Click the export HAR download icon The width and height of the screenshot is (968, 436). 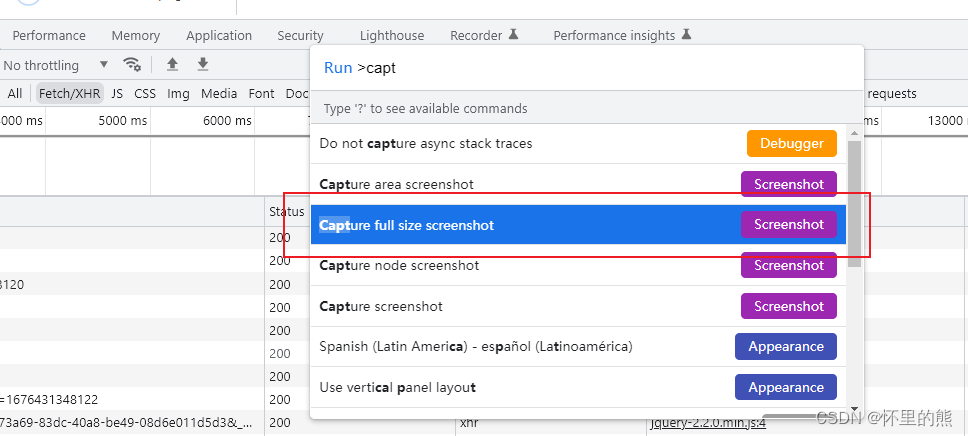click(202, 64)
